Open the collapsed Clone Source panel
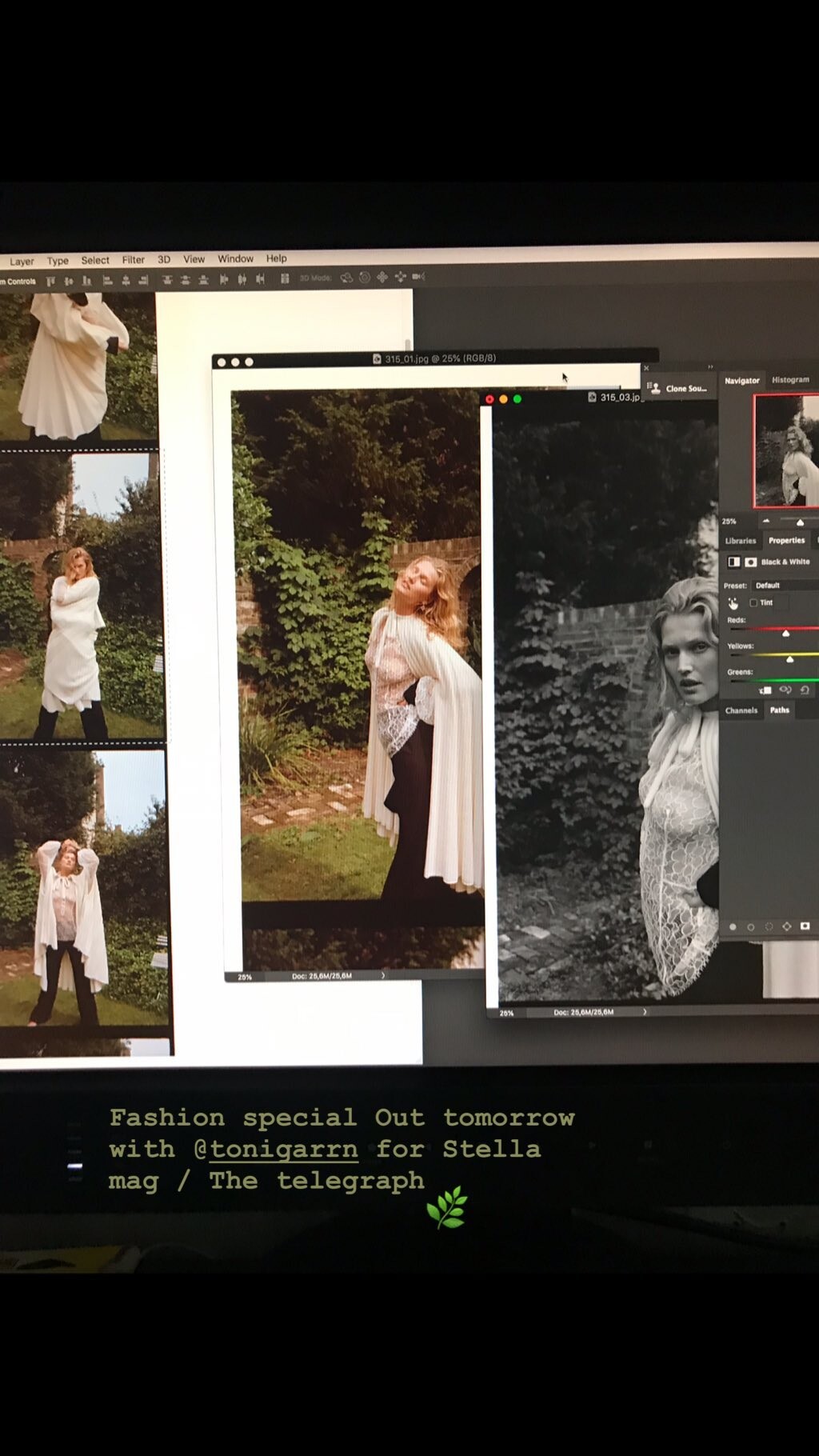The width and height of the screenshot is (819, 1456). [x=678, y=388]
